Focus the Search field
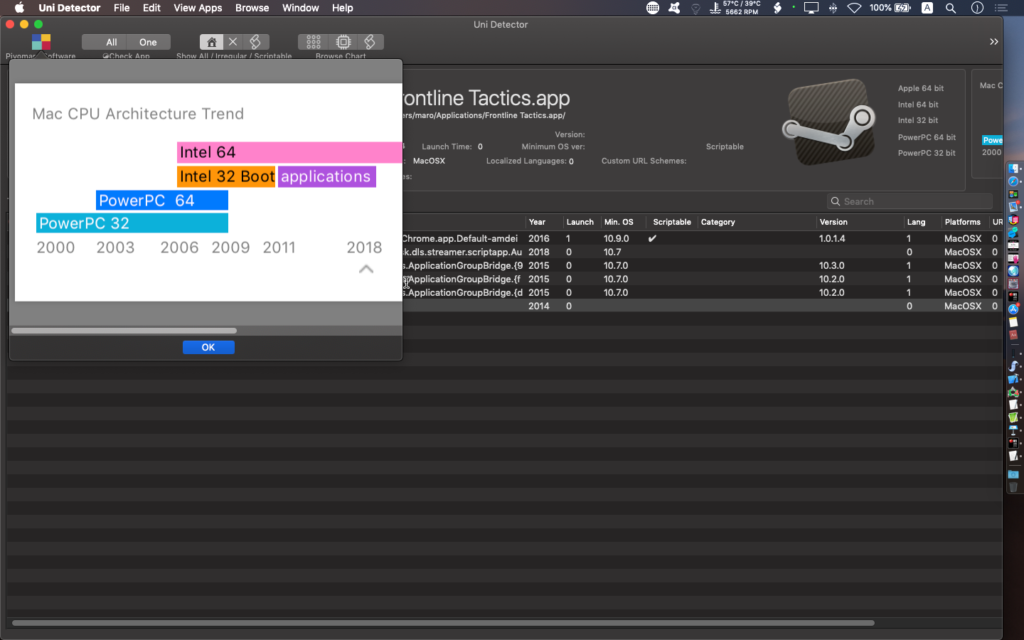1024x640 pixels. click(909, 201)
